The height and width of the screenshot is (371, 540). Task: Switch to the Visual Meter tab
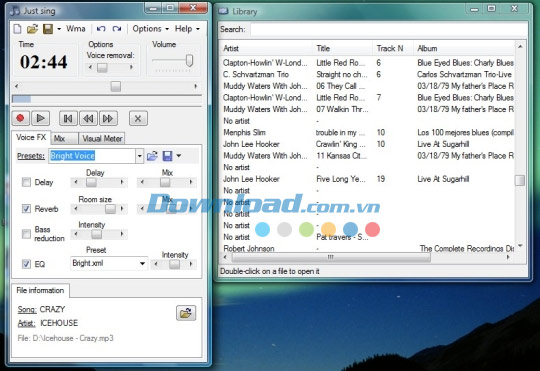[x=102, y=138]
